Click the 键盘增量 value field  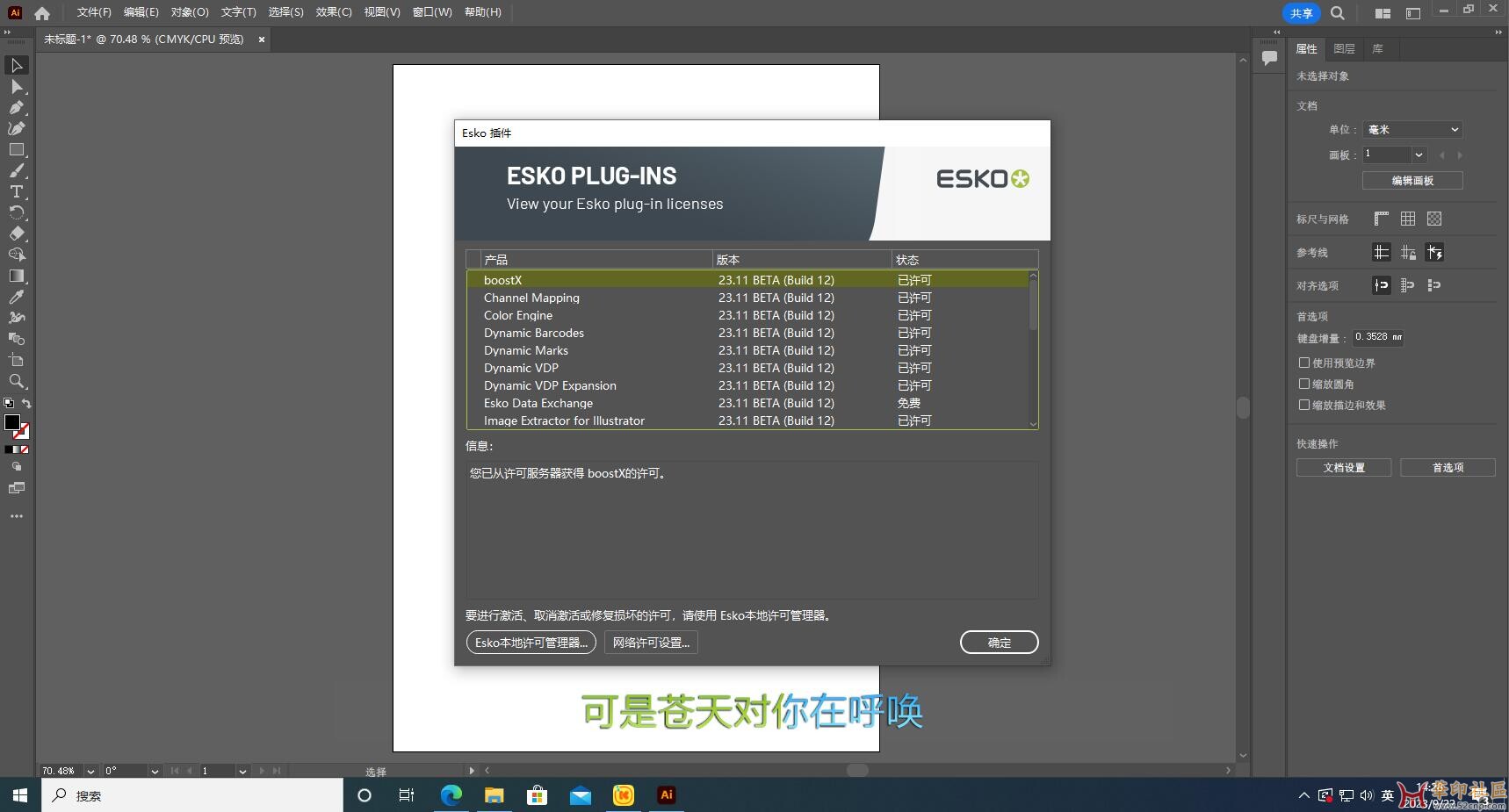(x=1378, y=337)
